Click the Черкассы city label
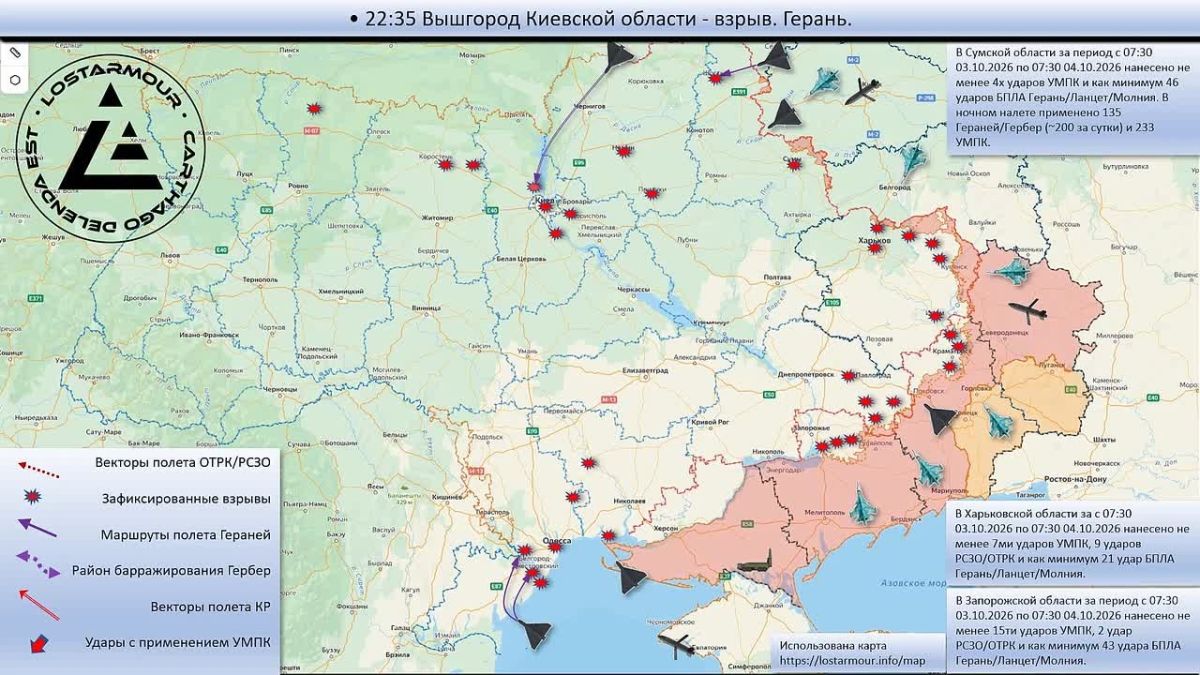This screenshot has height=675, width=1200. (634, 289)
